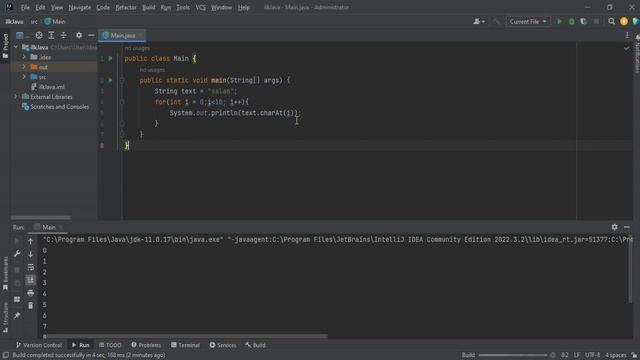Collapse all in the Project tool window
Viewport: 640px width, 360px height.
pyautogui.click(x=64, y=36)
